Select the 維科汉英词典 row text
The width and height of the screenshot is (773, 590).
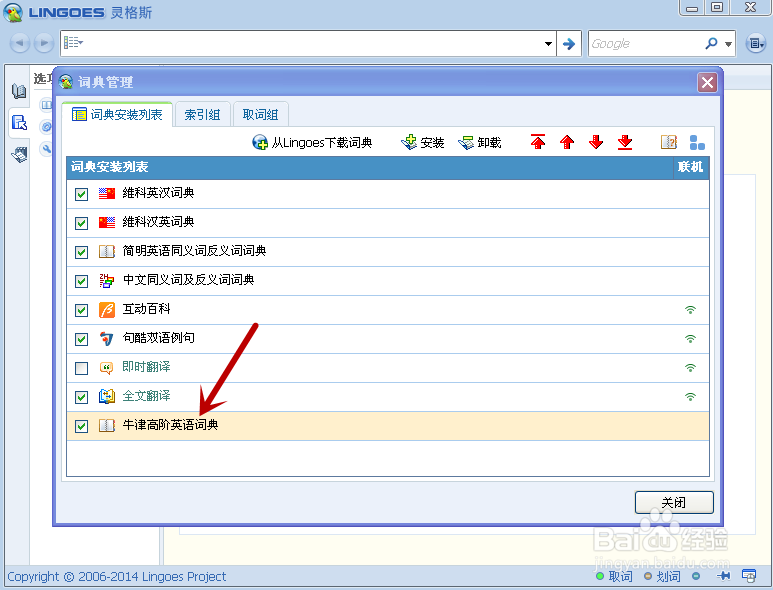158,222
